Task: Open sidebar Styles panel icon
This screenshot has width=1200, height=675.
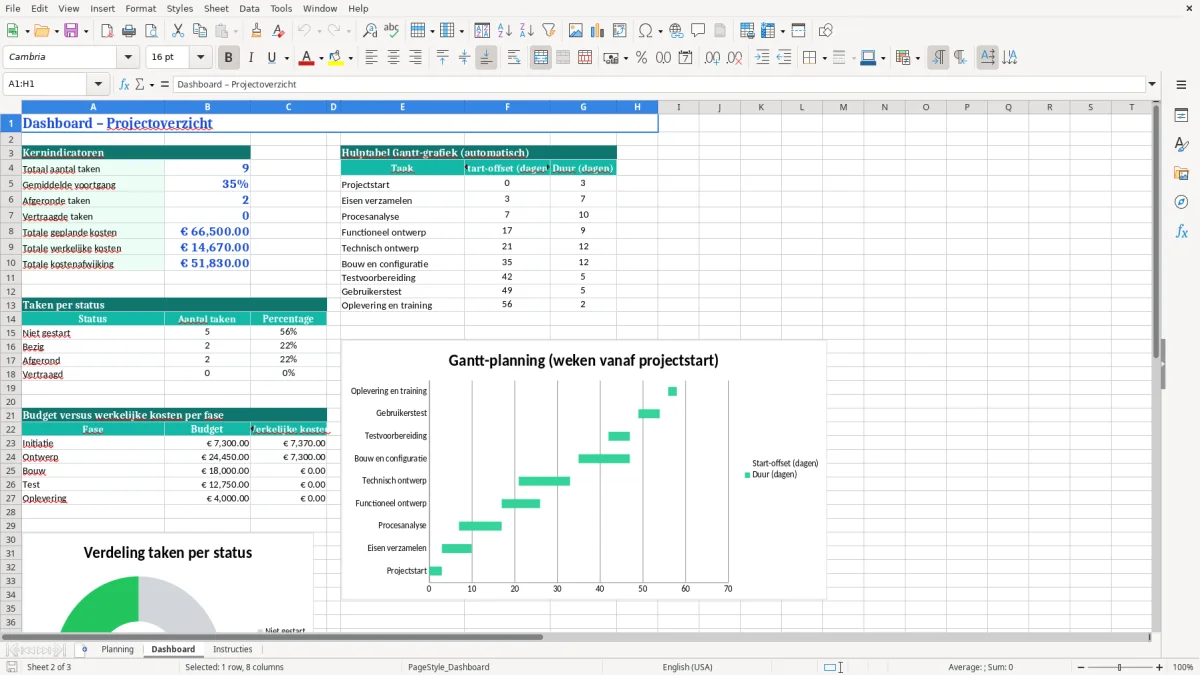Action: [1181, 145]
